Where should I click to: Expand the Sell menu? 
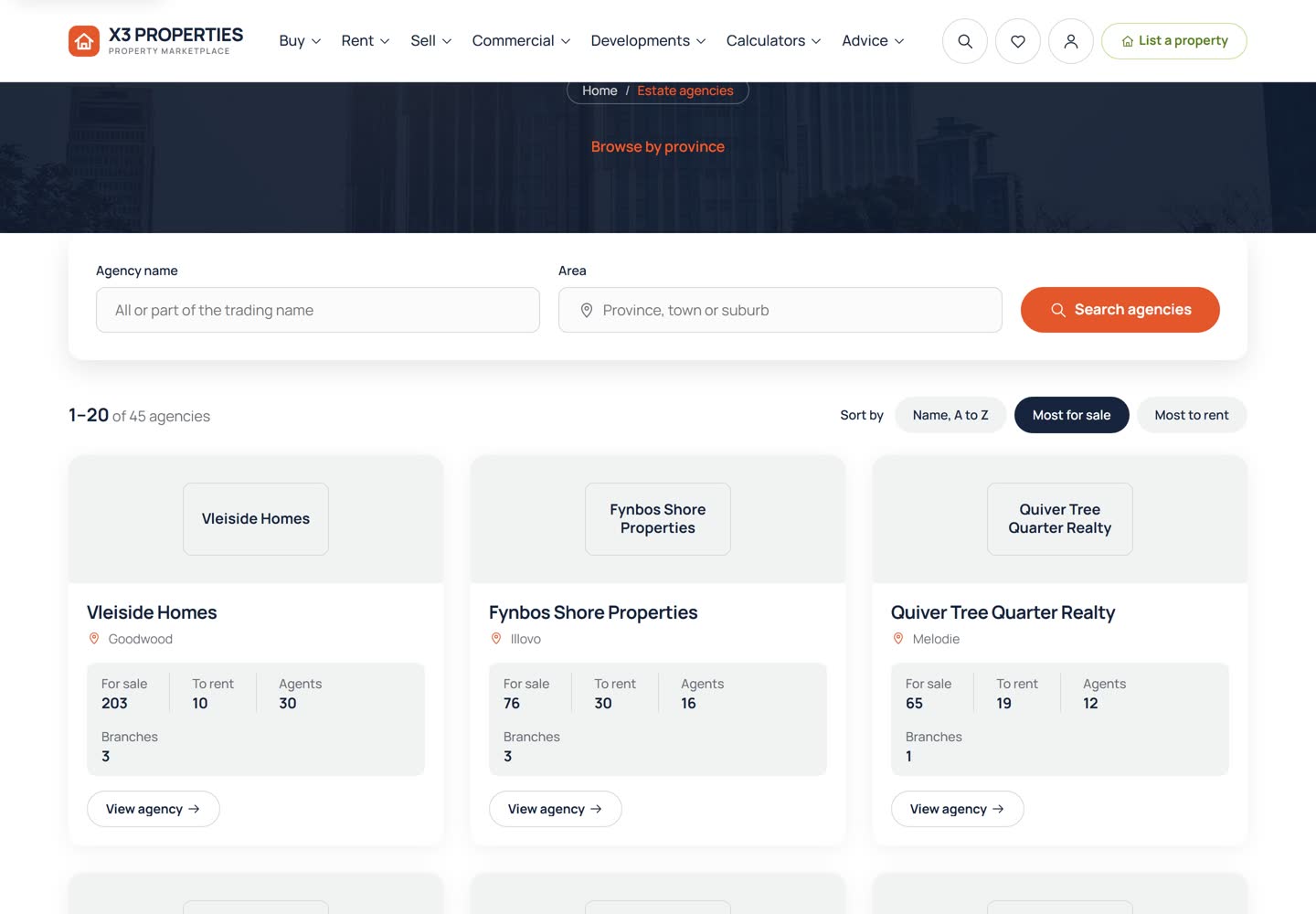tap(431, 40)
